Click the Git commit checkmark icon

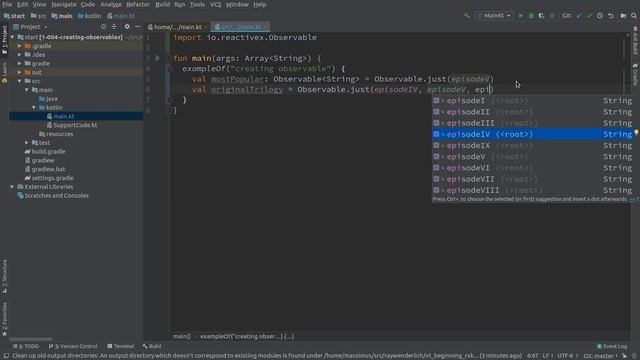[589, 16]
